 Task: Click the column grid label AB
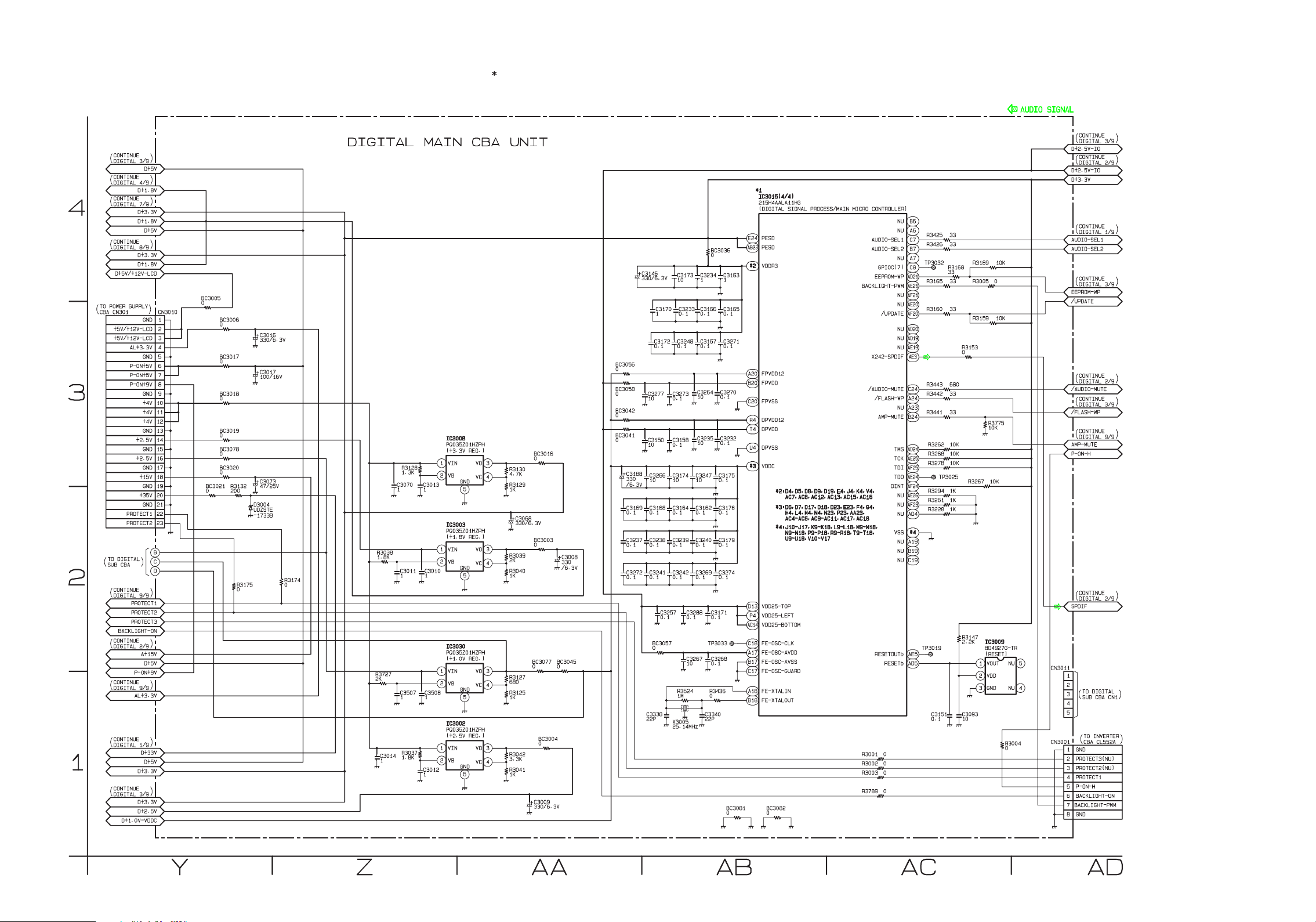click(x=734, y=867)
